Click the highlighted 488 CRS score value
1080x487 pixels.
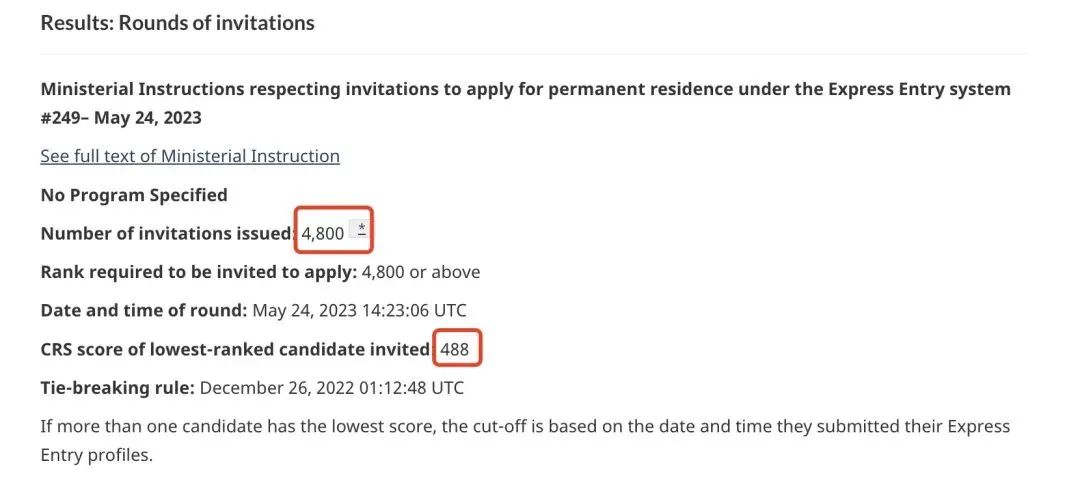(x=455, y=349)
